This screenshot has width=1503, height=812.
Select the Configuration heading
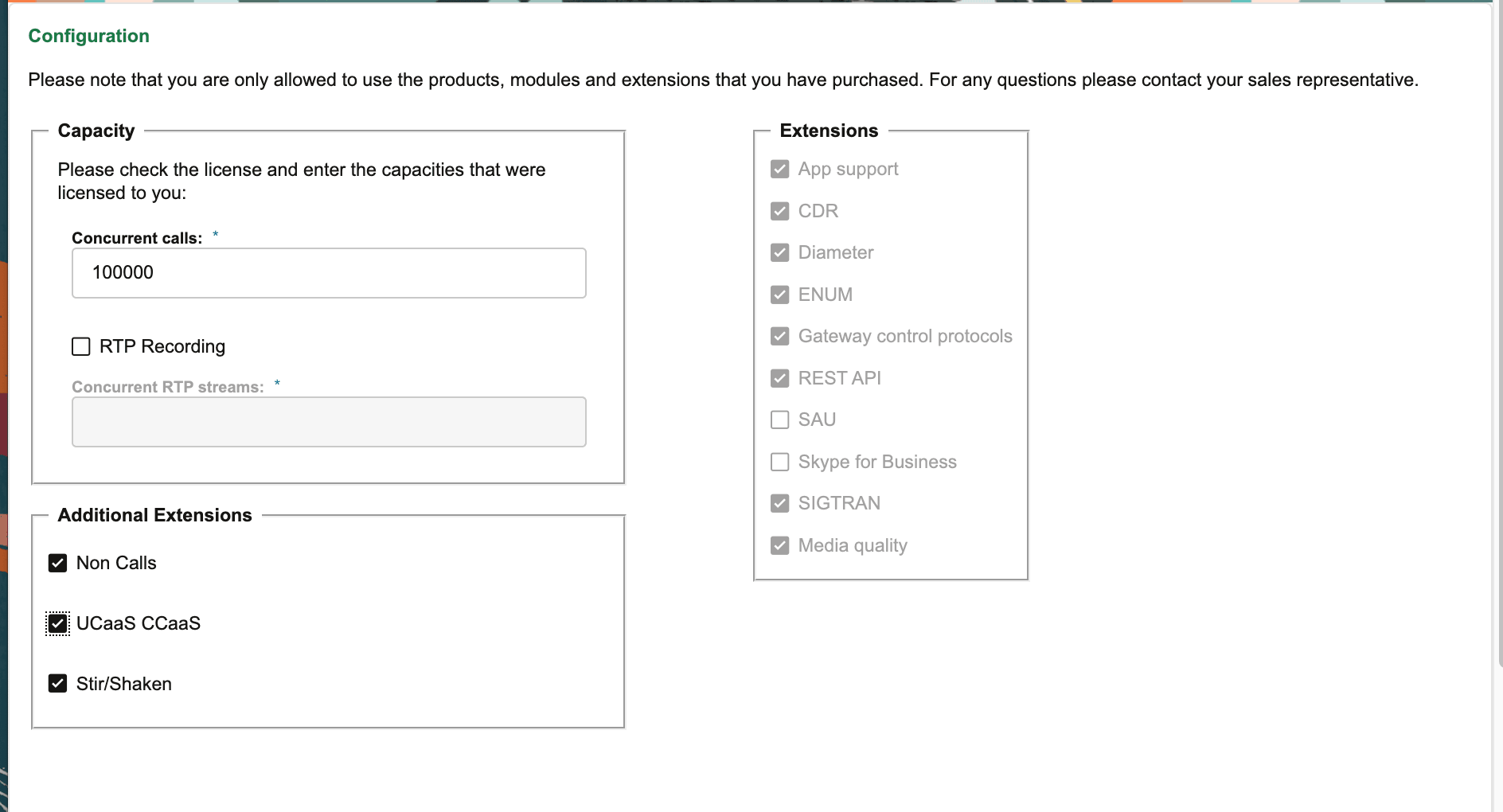point(88,36)
